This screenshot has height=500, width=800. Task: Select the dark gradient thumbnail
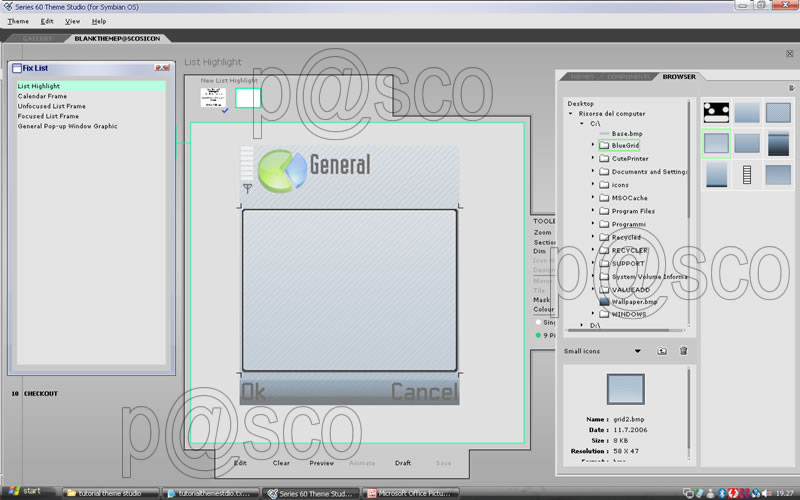pos(778,144)
